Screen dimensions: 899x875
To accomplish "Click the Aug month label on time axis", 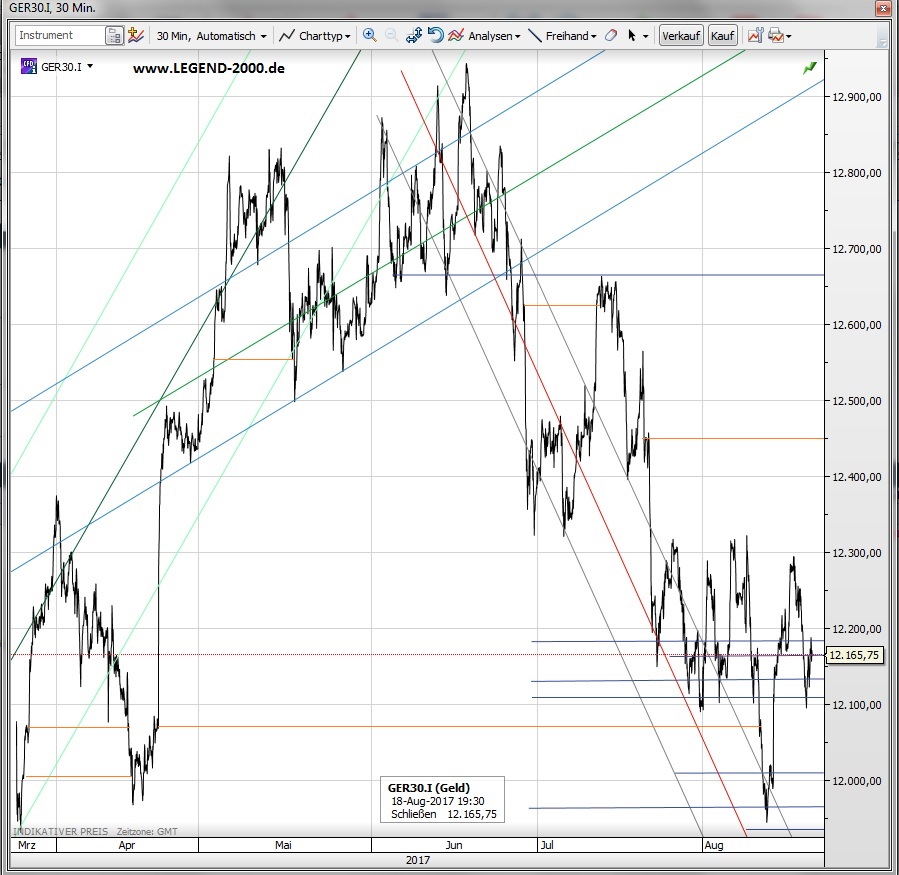I will 714,845.
